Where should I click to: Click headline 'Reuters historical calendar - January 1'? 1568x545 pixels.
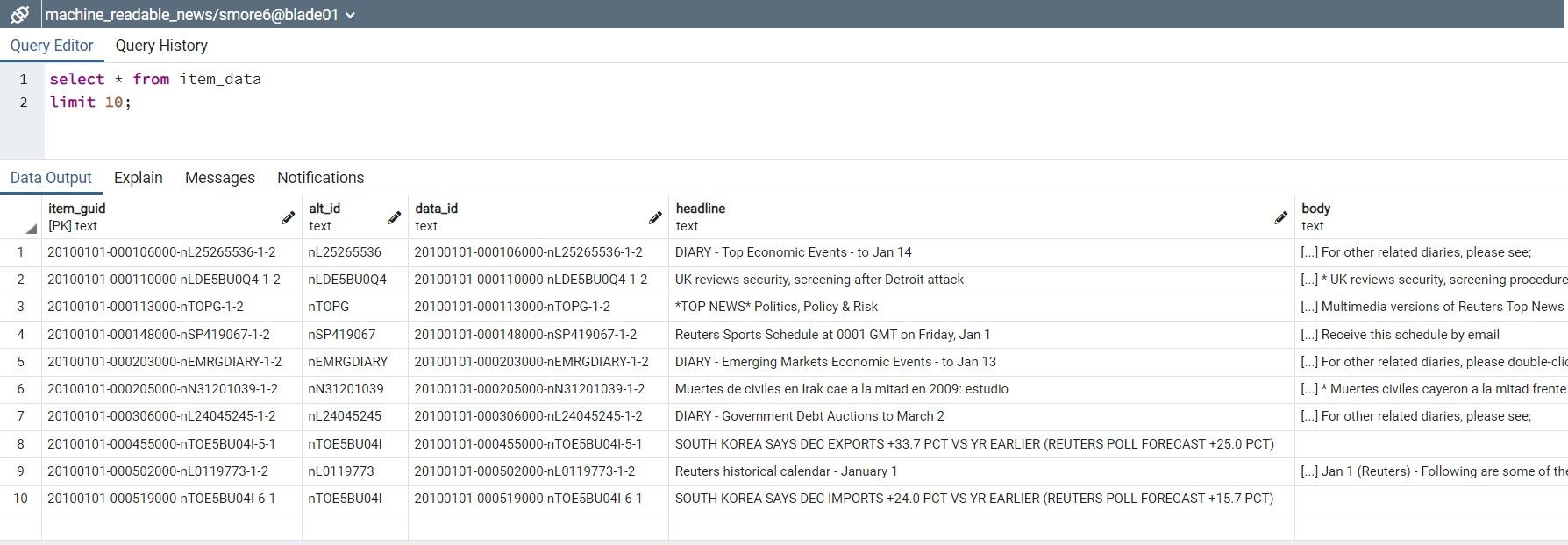tap(981, 471)
